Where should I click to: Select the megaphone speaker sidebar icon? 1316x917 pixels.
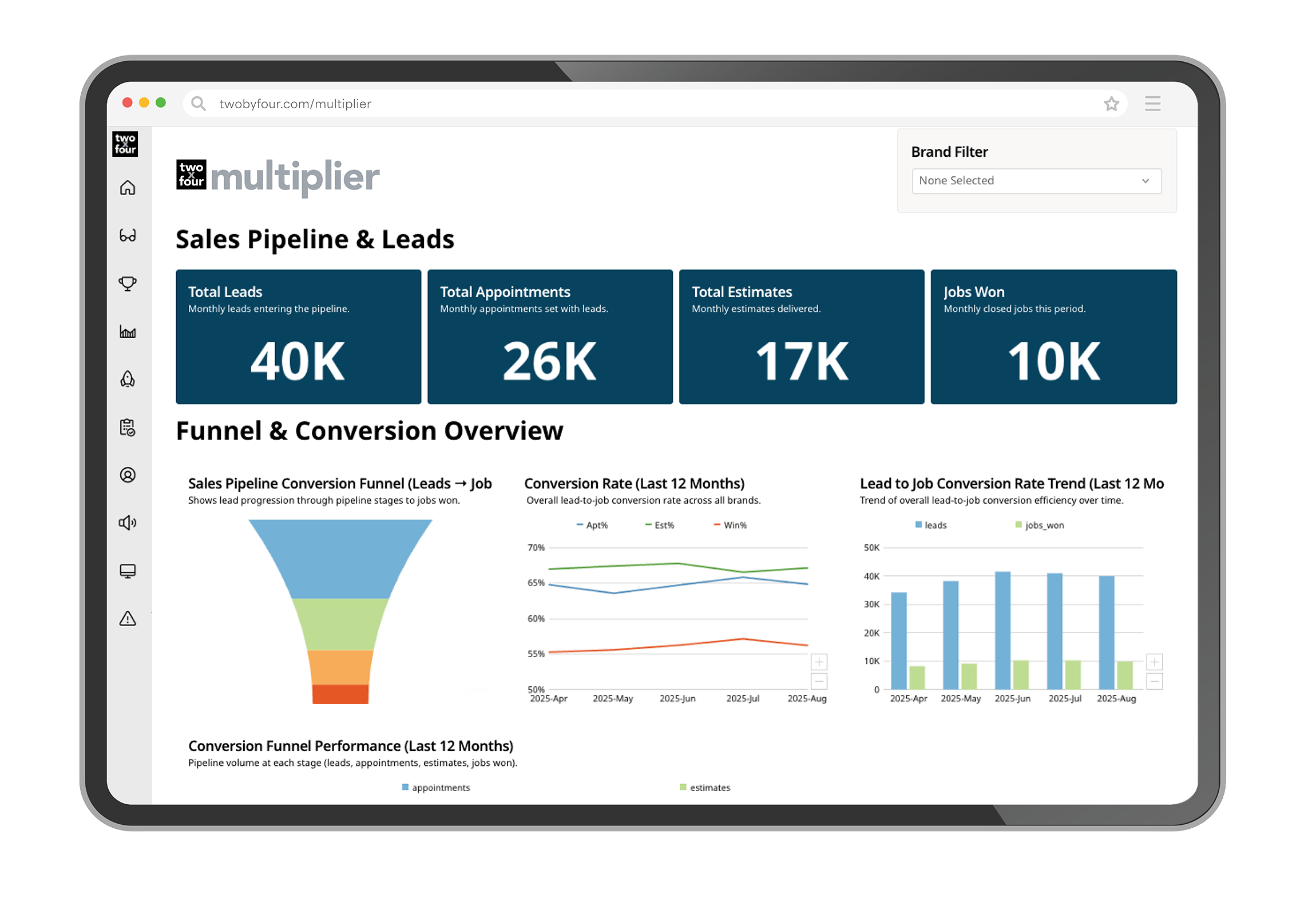click(x=127, y=523)
